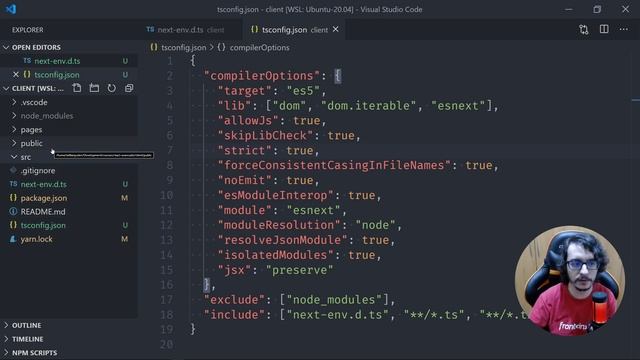Click the EXPLORER panel title

tap(27, 30)
